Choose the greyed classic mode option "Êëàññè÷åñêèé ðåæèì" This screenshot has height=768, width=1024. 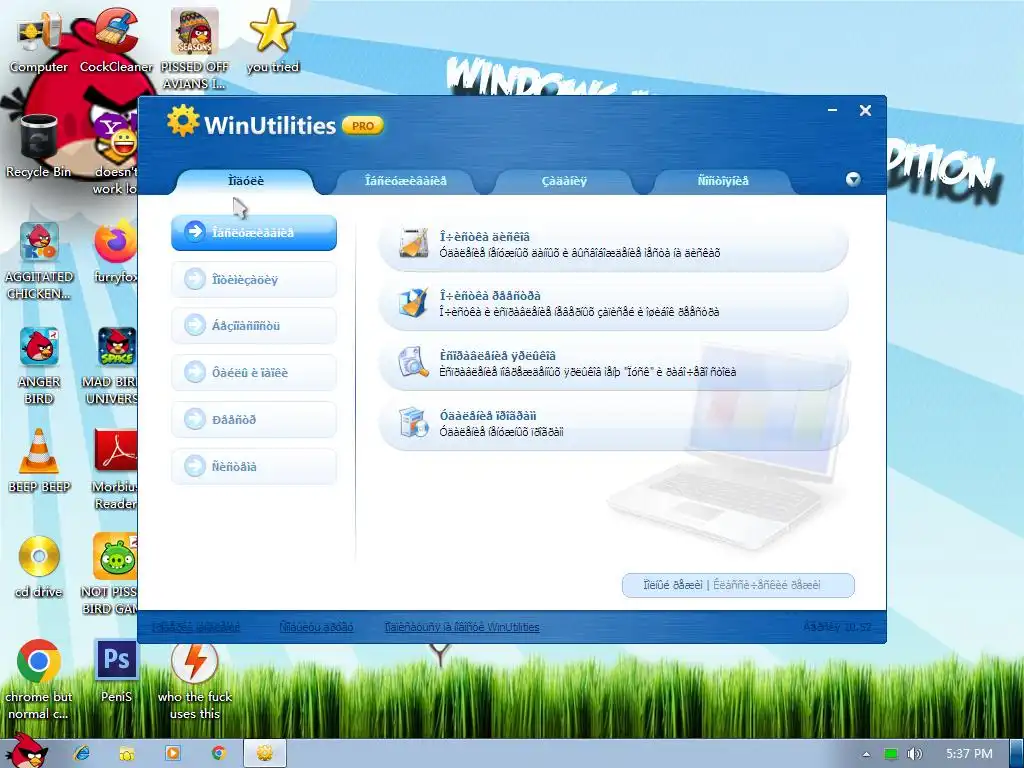click(x=767, y=585)
